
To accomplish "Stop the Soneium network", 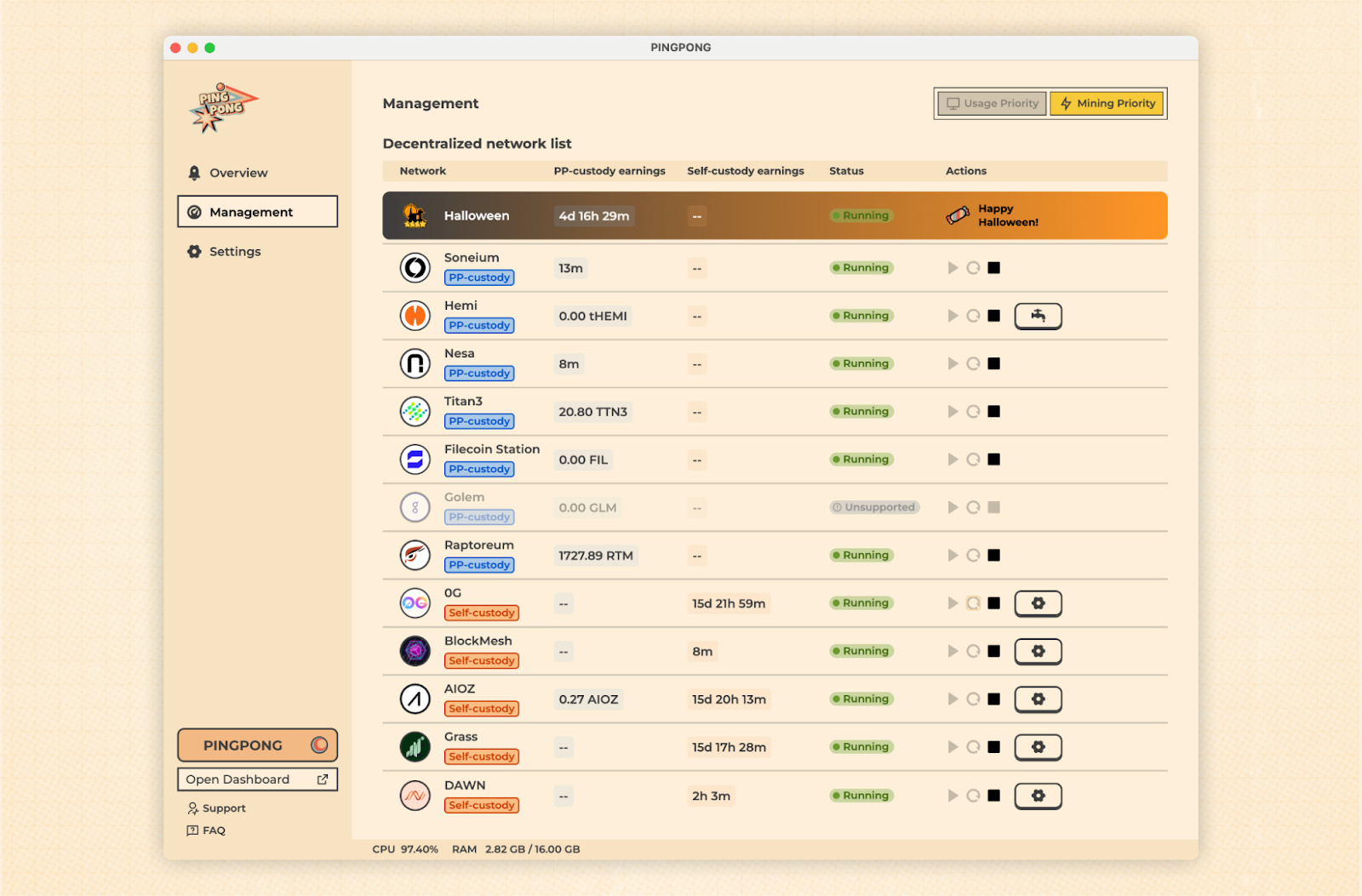I will (993, 268).
